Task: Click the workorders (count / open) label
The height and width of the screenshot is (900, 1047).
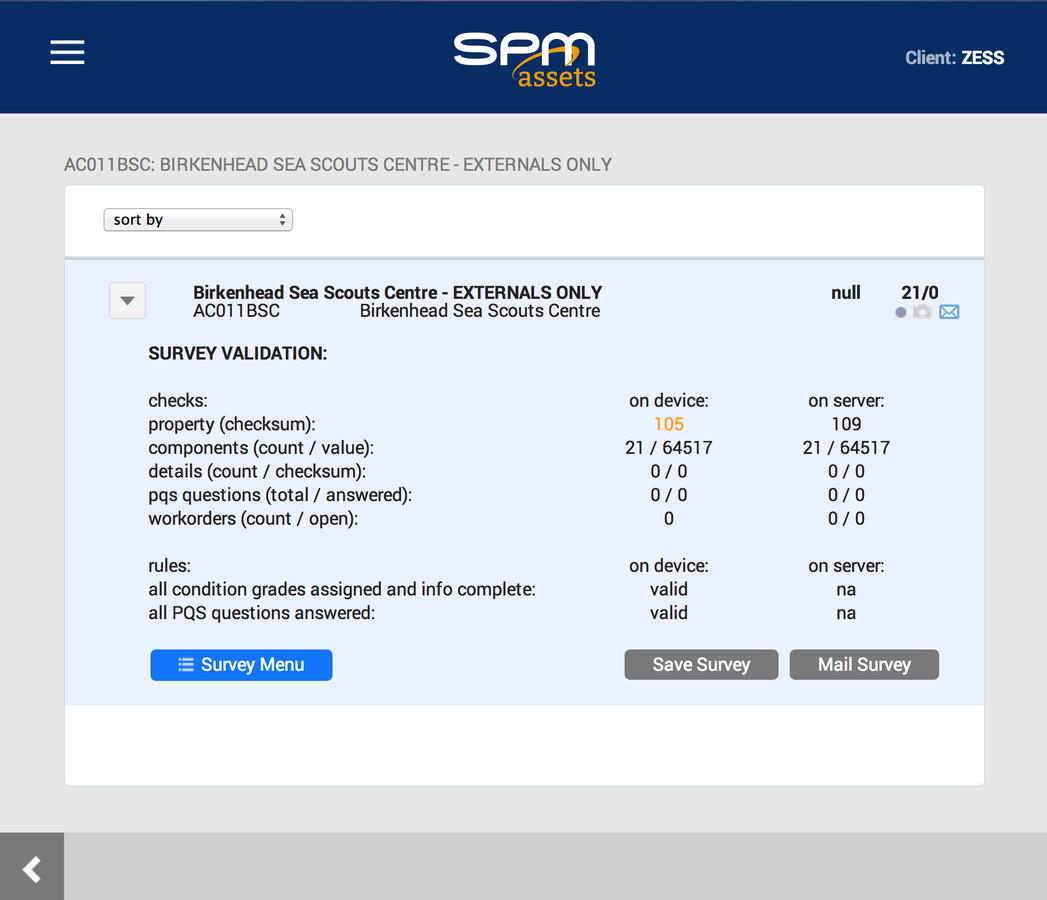Action: tap(253, 519)
